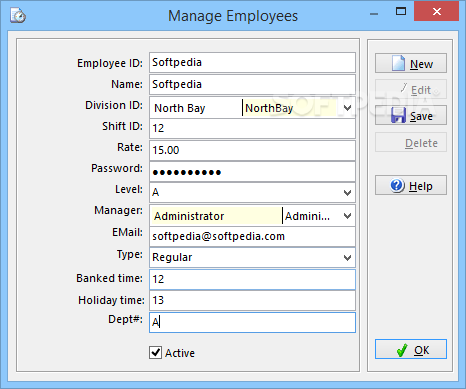Click the 'Administrator' text in Manager combo
Screen dimensions: 466x389
(189, 216)
